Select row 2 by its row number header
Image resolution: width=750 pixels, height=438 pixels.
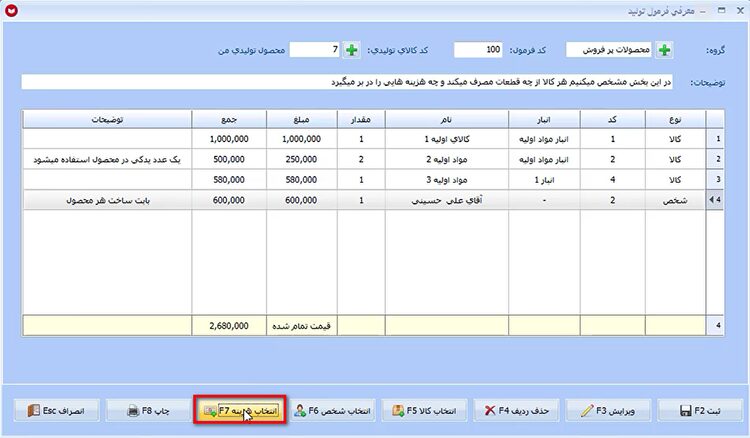point(715,159)
